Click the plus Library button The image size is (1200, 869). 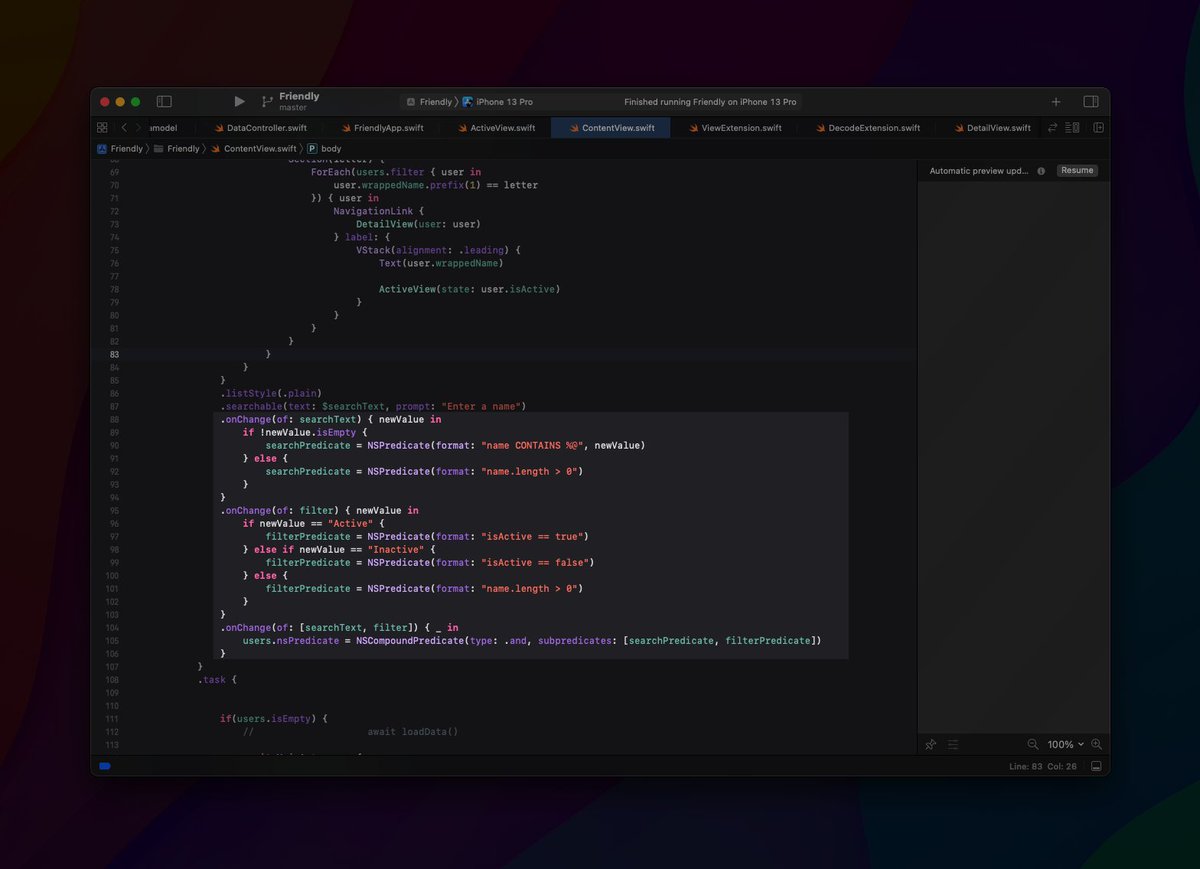(1056, 102)
